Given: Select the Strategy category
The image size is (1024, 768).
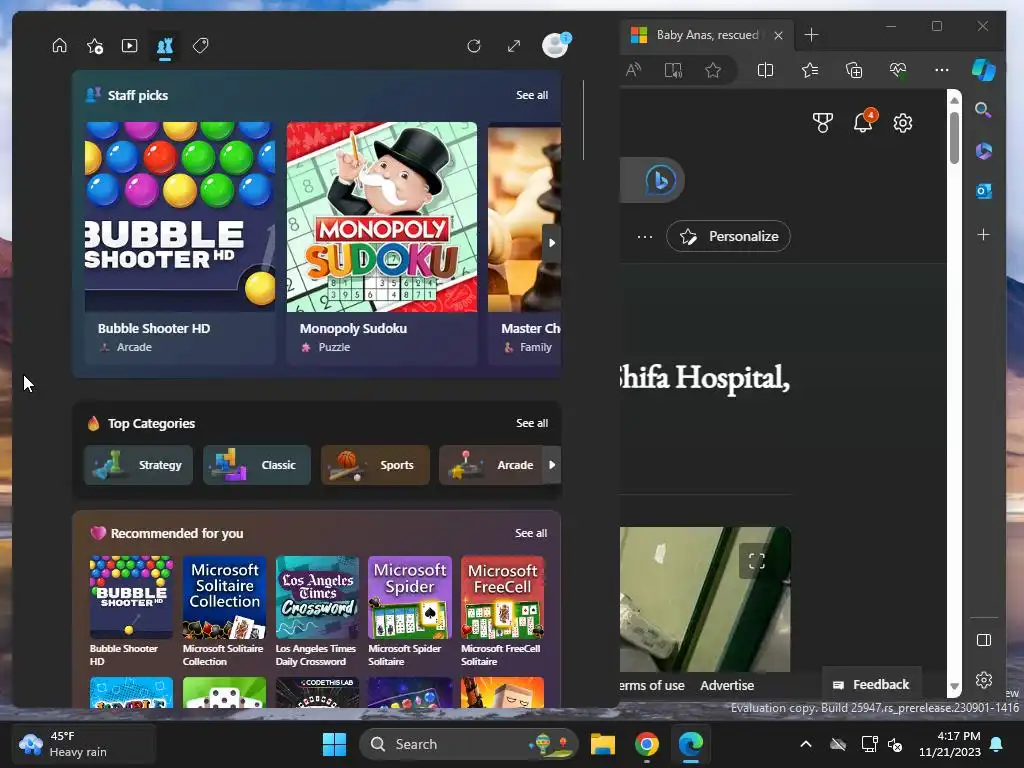Looking at the screenshot, I should 138,465.
